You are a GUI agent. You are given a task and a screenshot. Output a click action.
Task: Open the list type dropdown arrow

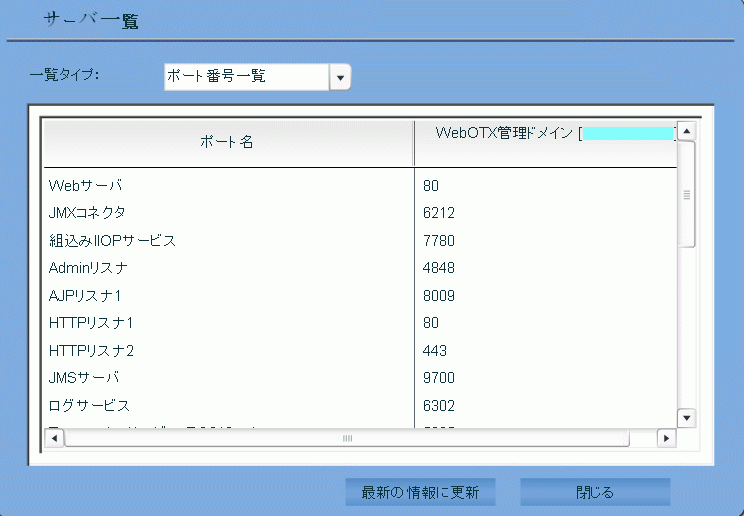pyautogui.click(x=340, y=77)
